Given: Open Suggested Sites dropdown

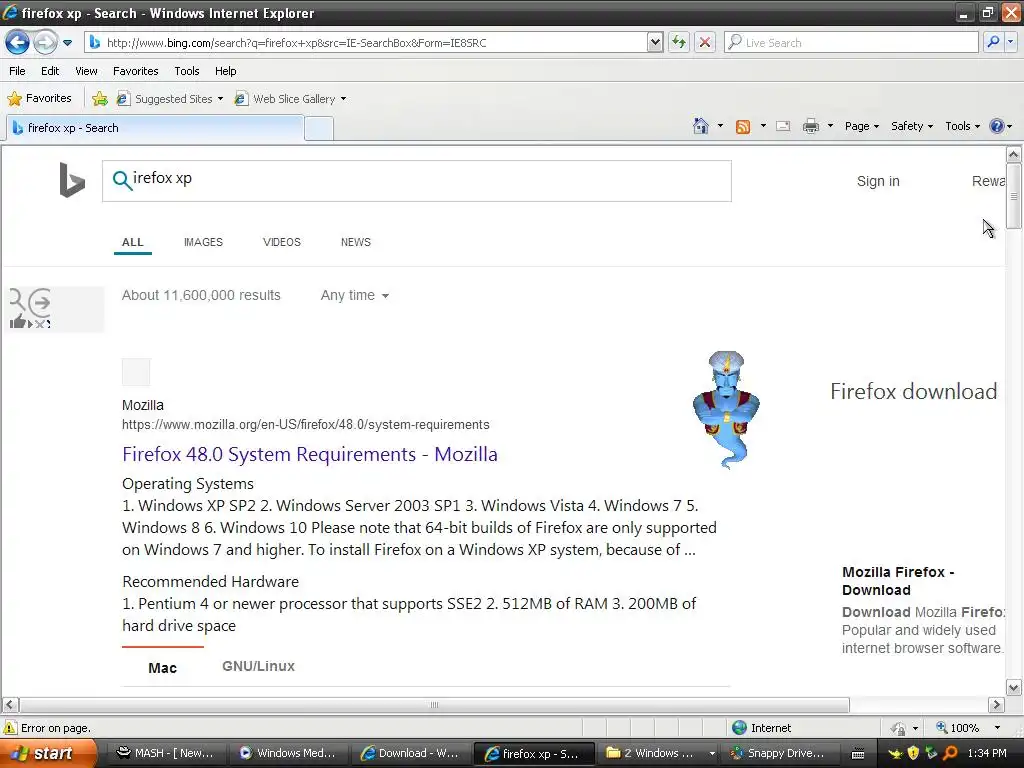Looking at the screenshot, I should [170, 99].
